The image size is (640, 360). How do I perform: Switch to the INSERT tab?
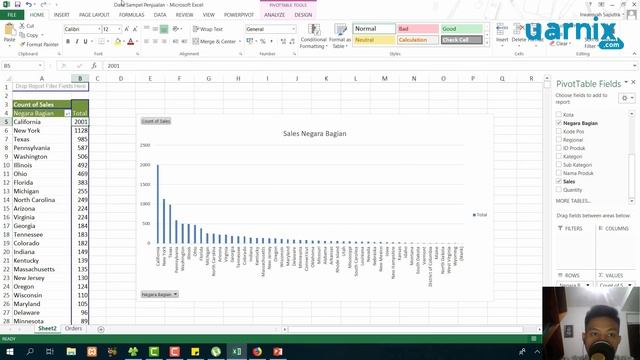click(62, 15)
